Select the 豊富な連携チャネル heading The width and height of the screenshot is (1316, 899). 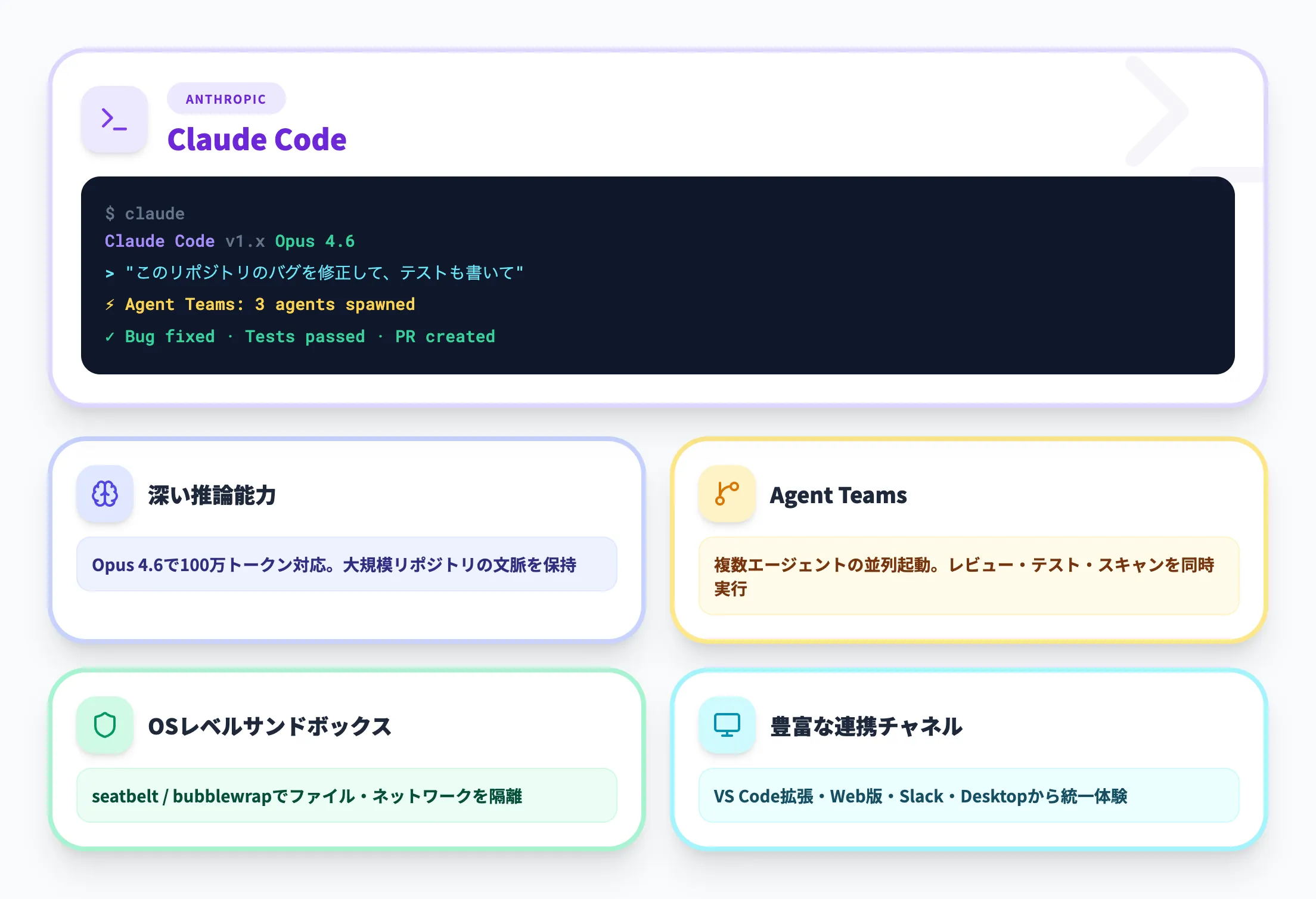pyautogui.click(x=866, y=727)
